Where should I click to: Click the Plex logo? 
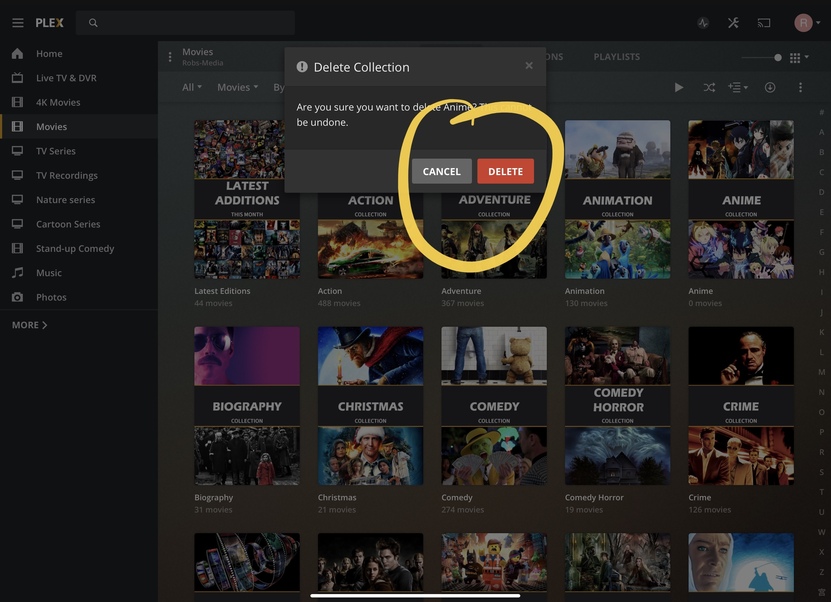(49, 23)
